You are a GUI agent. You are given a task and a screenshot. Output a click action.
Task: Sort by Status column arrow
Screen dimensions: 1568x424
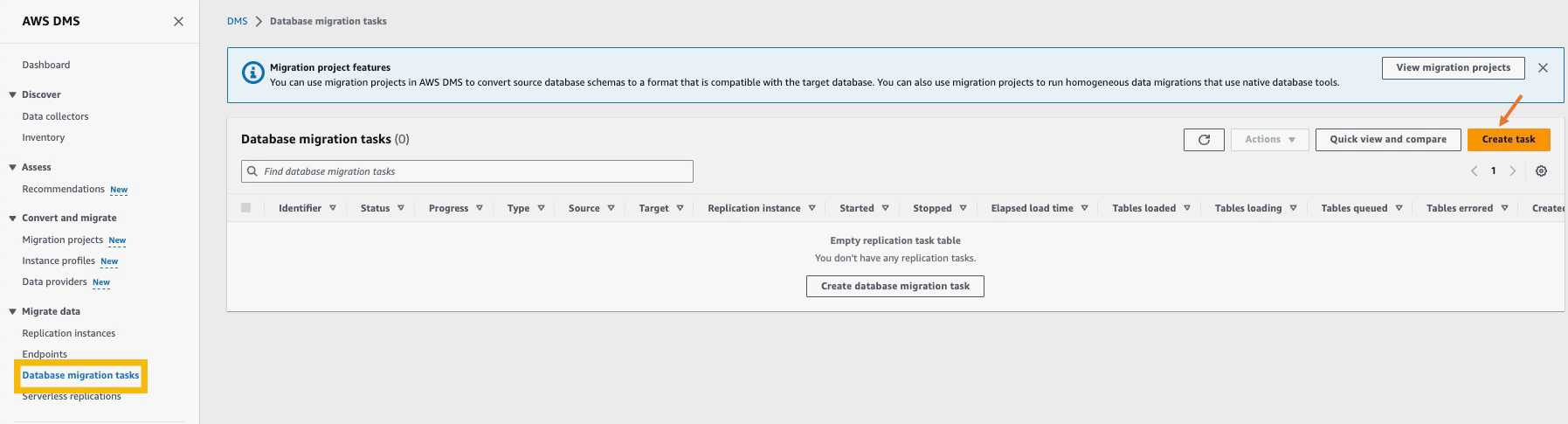coord(401,208)
